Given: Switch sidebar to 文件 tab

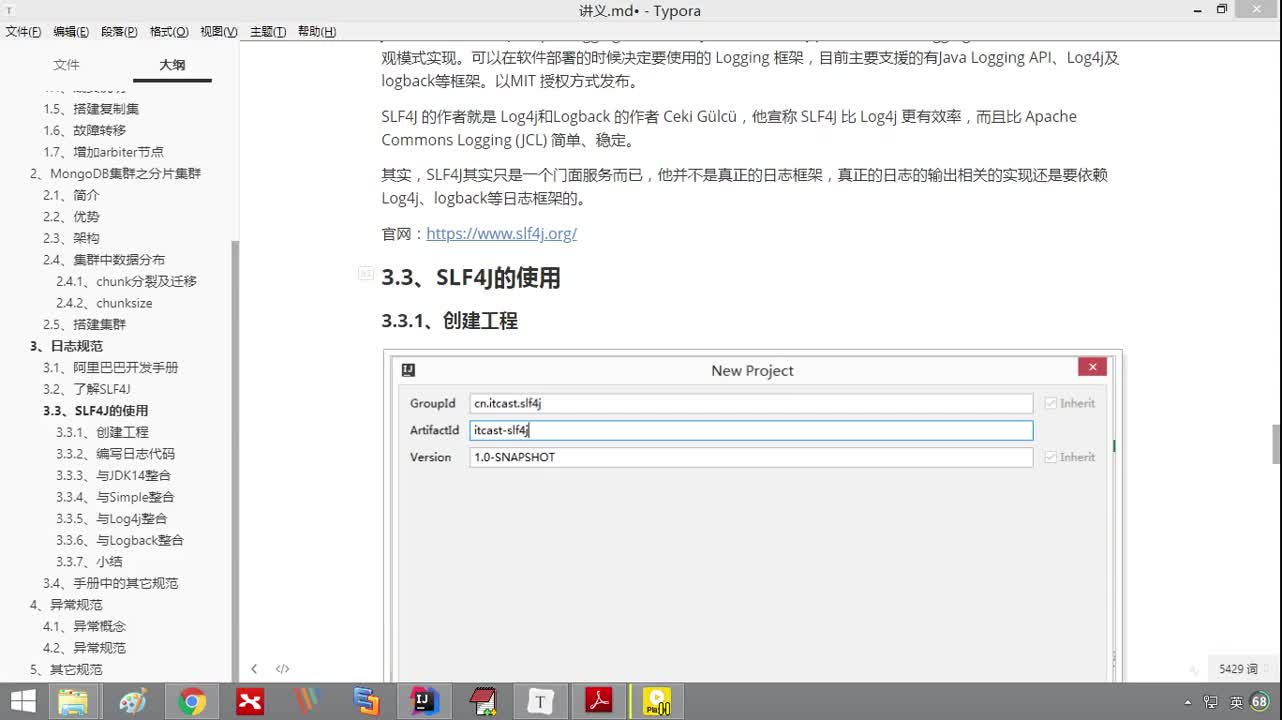Looking at the screenshot, I should (x=66, y=65).
